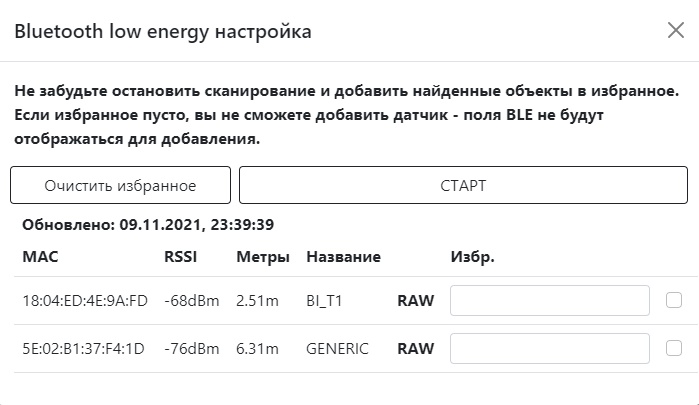Screen dimensions: 699x405
Task: Click the Название column header
Action: [x=343, y=257]
